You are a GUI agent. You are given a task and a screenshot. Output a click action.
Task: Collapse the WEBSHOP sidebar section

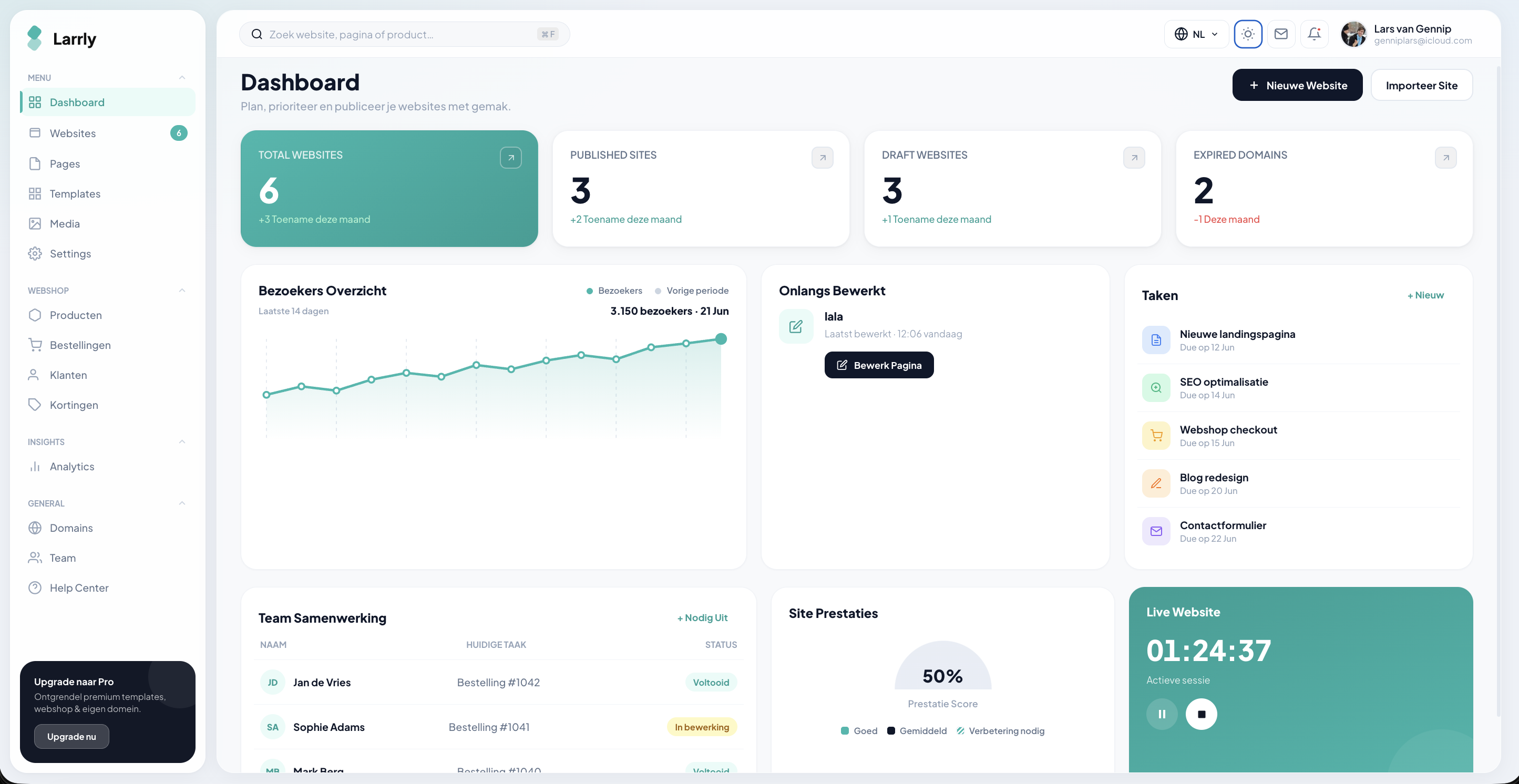click(x=182, y=291)
